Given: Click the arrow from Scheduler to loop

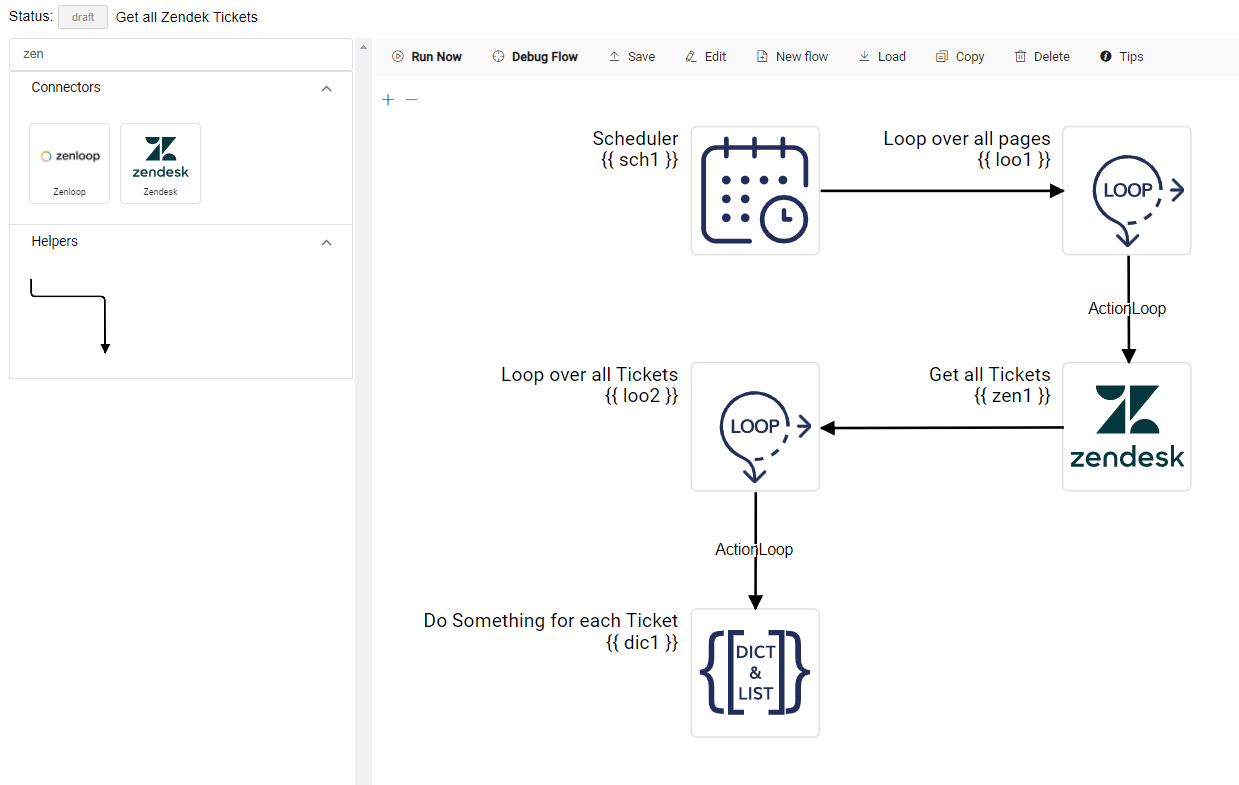Looking at the screenshot, I should point(942,190).
